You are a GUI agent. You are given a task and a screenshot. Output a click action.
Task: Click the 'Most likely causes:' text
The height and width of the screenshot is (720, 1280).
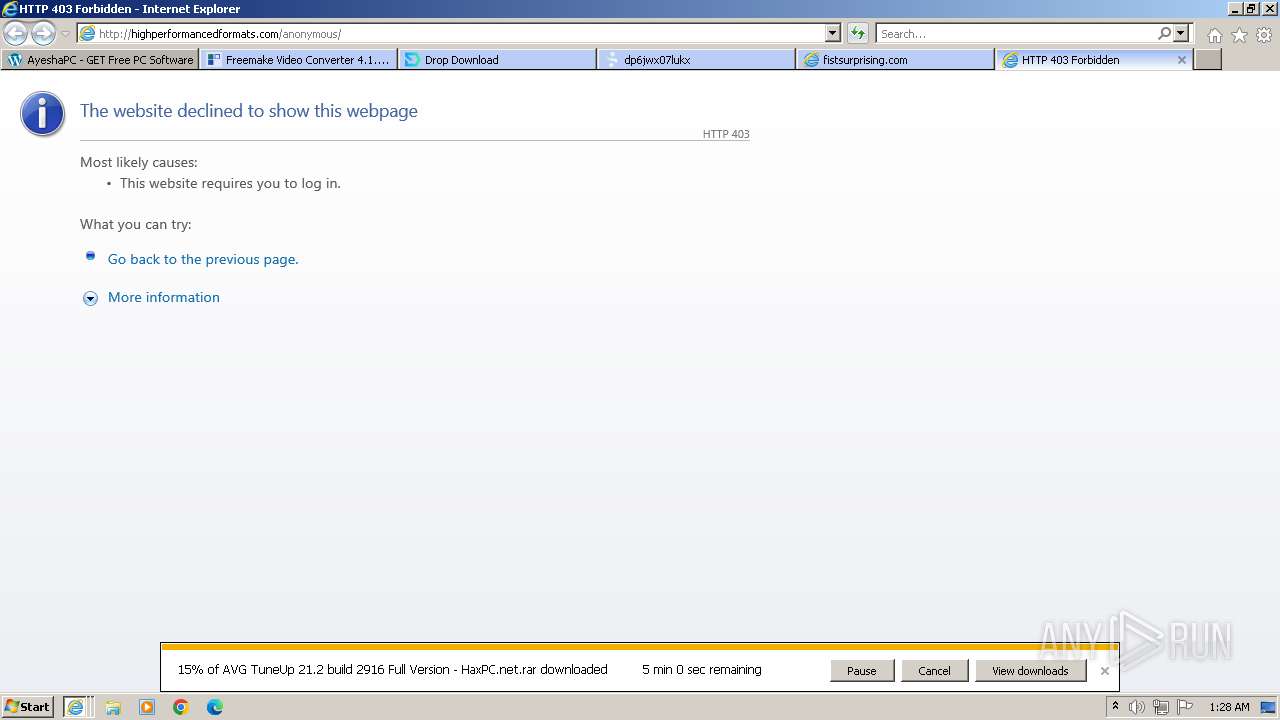click(139, 162)
